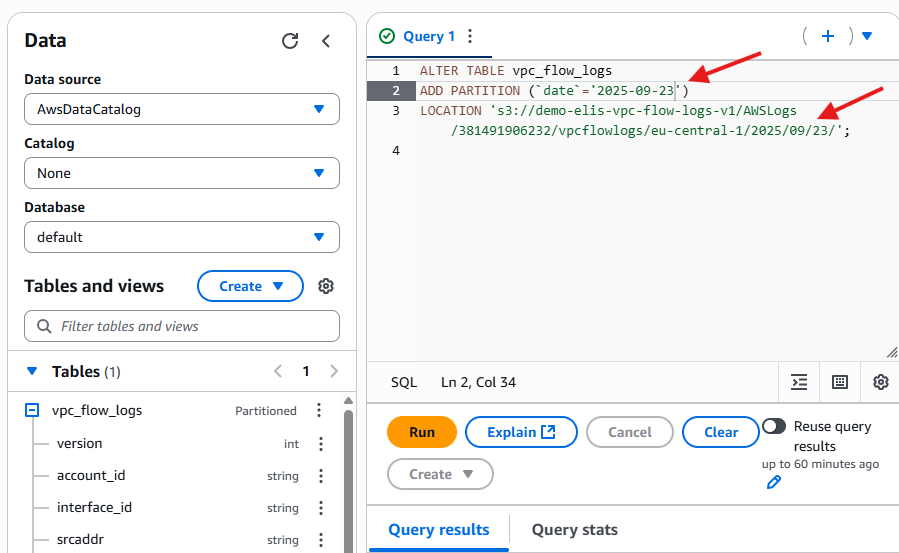Open actions menu for vpc_flow_logs table
899x553 pixels.
point(319,410)
